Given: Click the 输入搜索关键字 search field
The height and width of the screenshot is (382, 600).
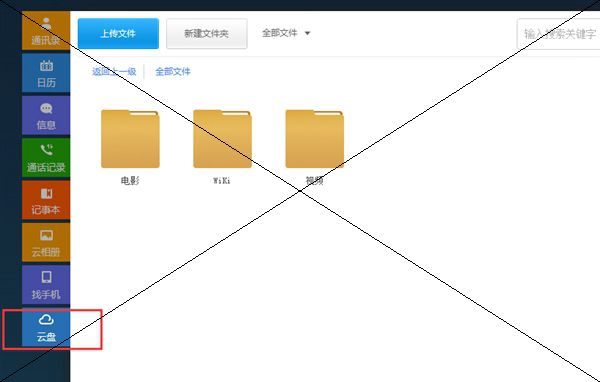Looking at the screenshot, I should (x=558, y=34).
